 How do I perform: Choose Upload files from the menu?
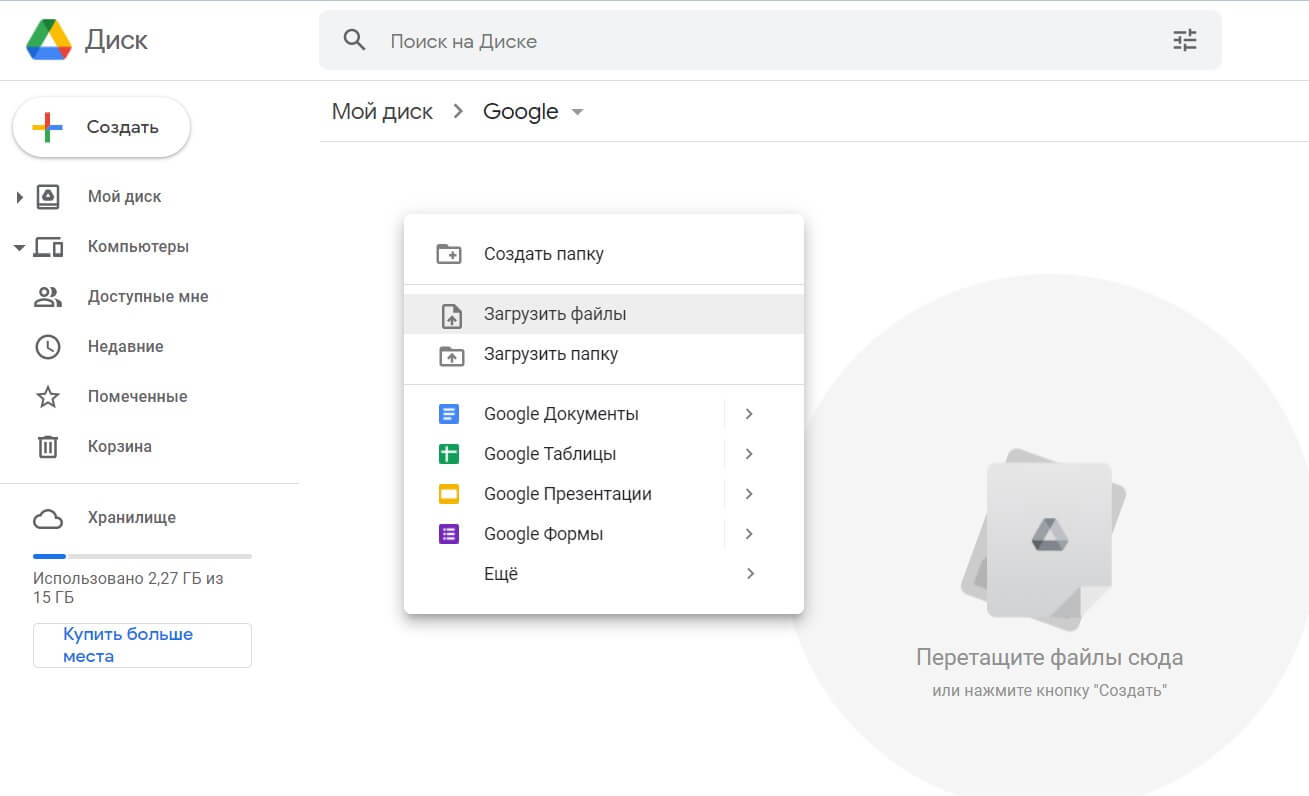[555, 314]
